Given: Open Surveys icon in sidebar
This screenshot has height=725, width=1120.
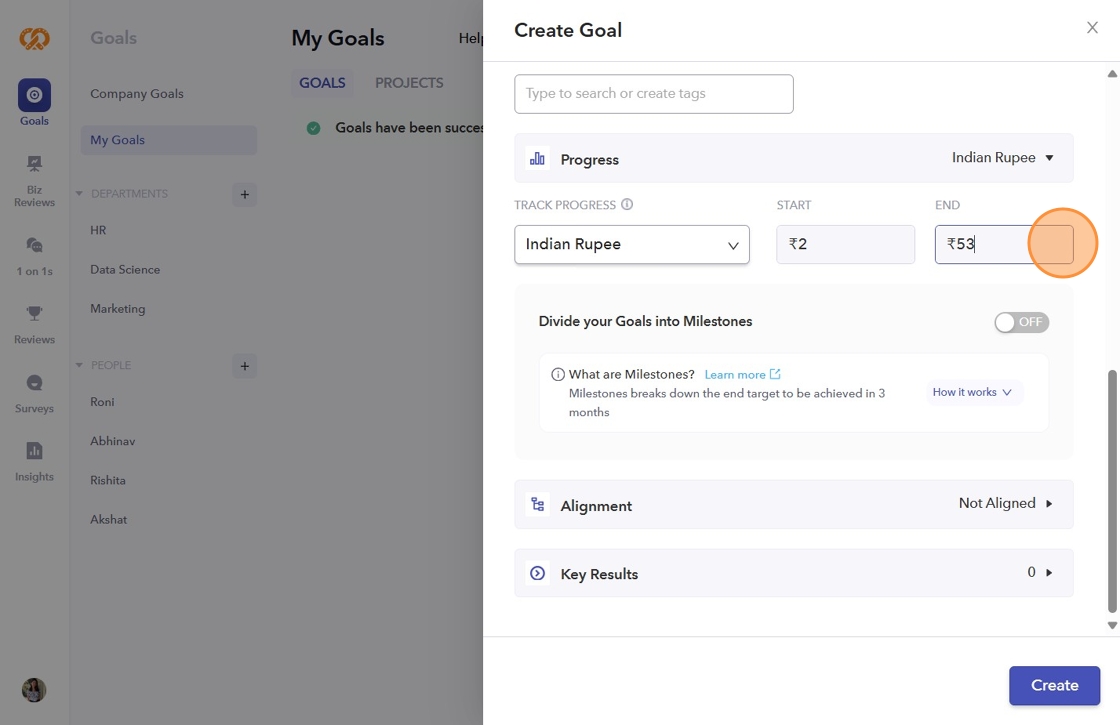Looking at the screenshot, I should (34, 383).
